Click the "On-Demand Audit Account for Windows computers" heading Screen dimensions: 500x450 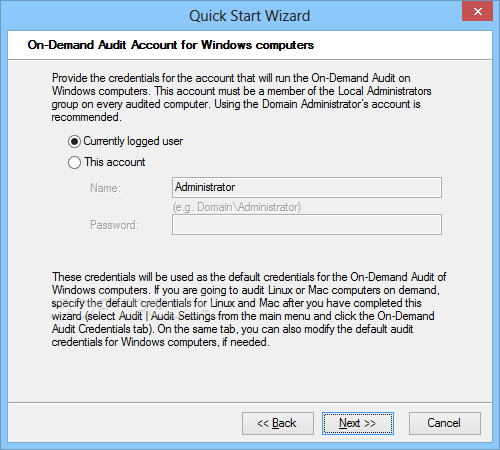pyautogui.click(x=171, y=45)
